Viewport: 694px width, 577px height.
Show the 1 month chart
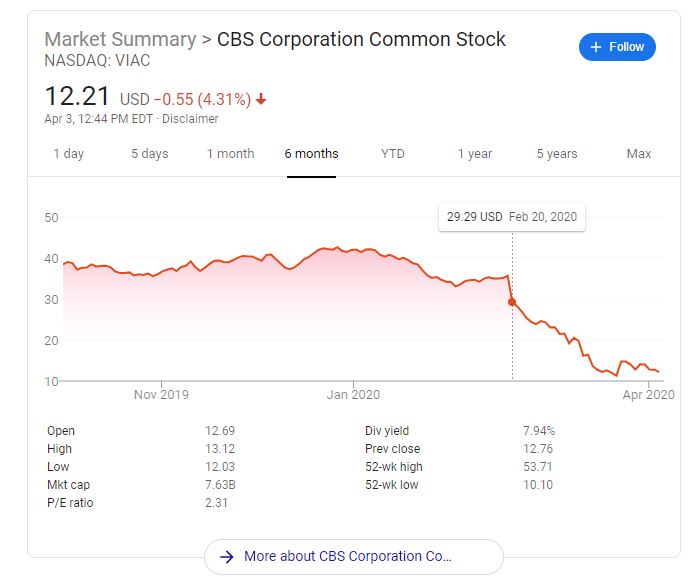coord(230,154)
